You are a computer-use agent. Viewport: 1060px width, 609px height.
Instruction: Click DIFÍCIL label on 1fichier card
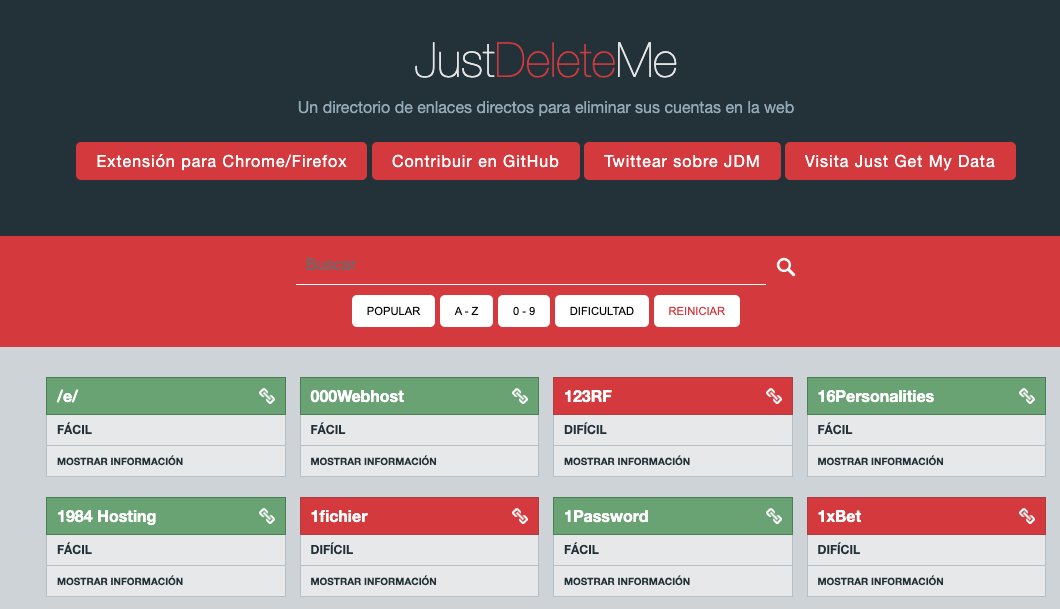pos(331,550)
